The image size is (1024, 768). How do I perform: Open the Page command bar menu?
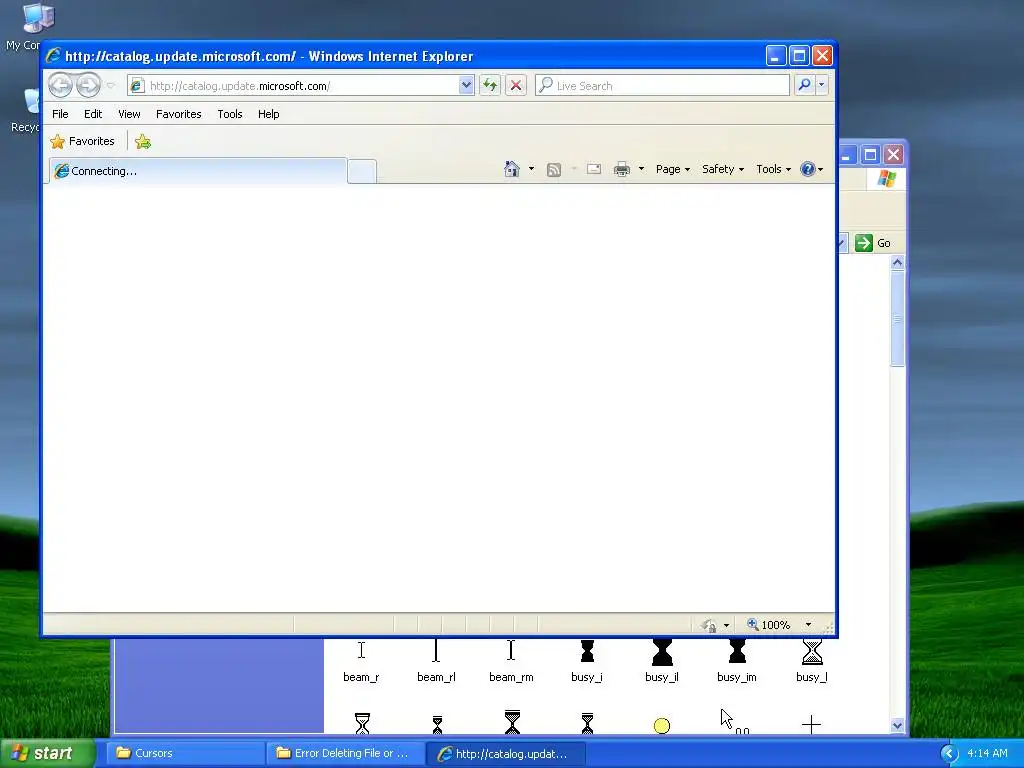click(x=673, y=169)
